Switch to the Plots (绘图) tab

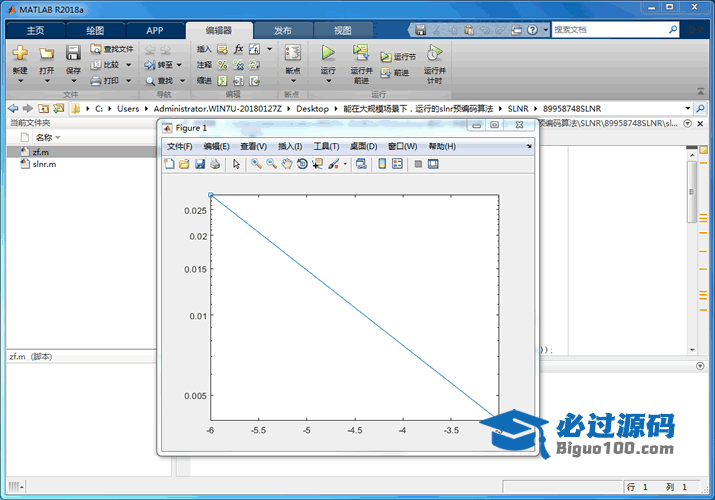point(95,31)
